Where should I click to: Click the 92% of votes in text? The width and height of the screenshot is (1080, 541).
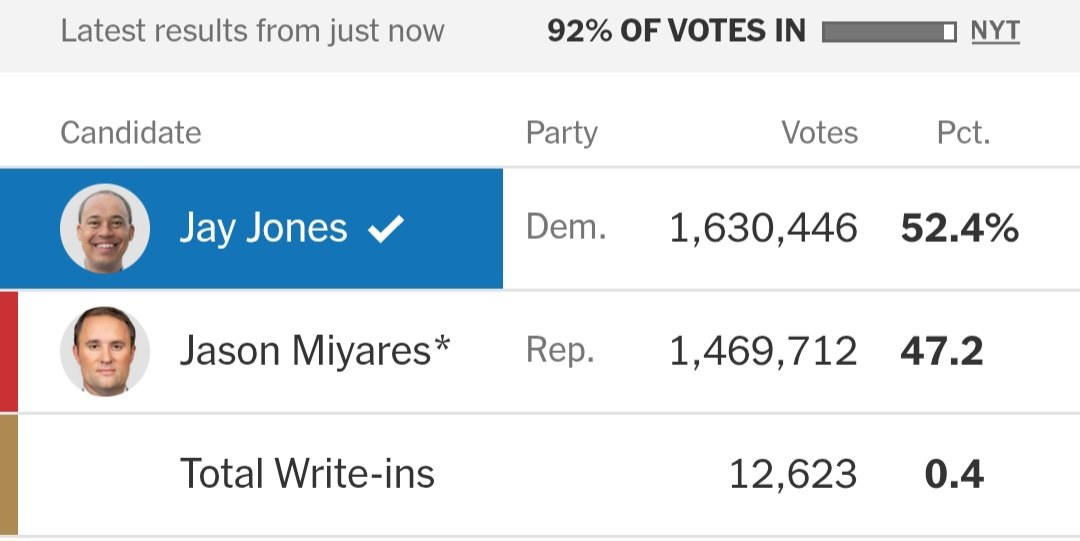point(676,31)
